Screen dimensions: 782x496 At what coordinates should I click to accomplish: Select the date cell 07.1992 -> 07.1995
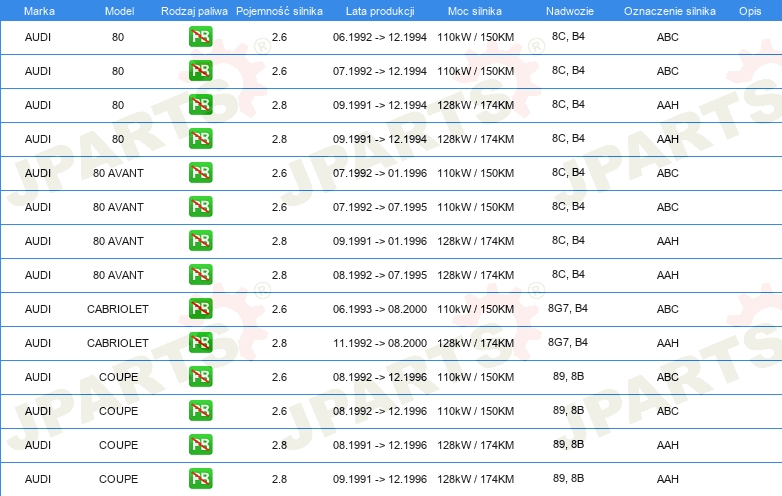[380, 207]
